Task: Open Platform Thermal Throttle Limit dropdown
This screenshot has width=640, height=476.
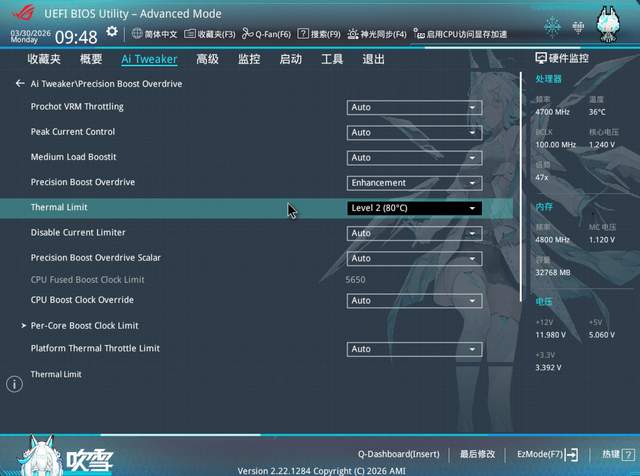Action: tap(414, 349)
